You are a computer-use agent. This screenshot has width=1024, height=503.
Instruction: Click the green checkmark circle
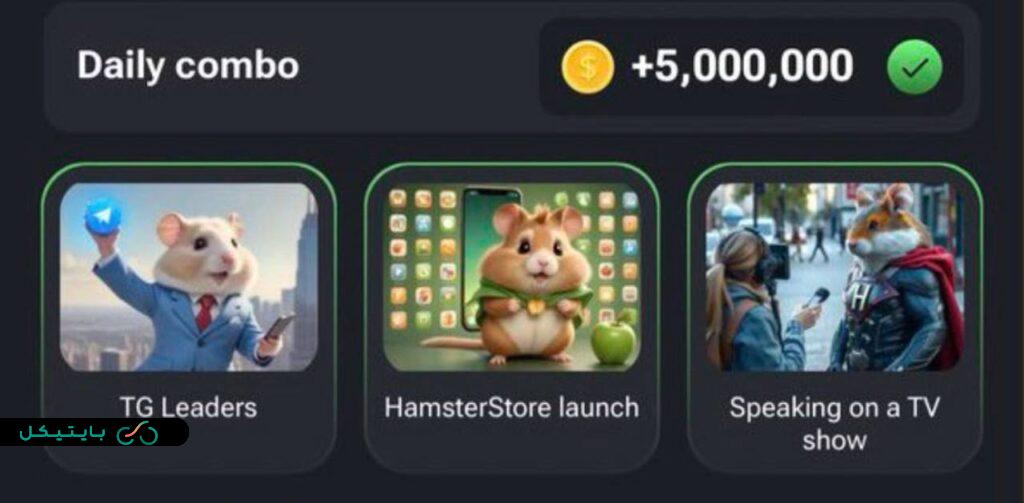pyautogui.click(x=914, y=67)
